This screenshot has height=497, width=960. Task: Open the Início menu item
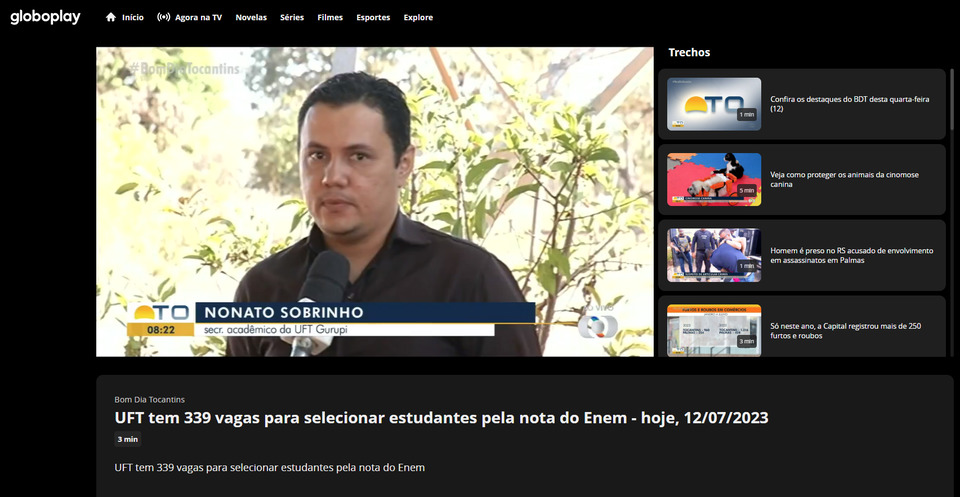133,18
